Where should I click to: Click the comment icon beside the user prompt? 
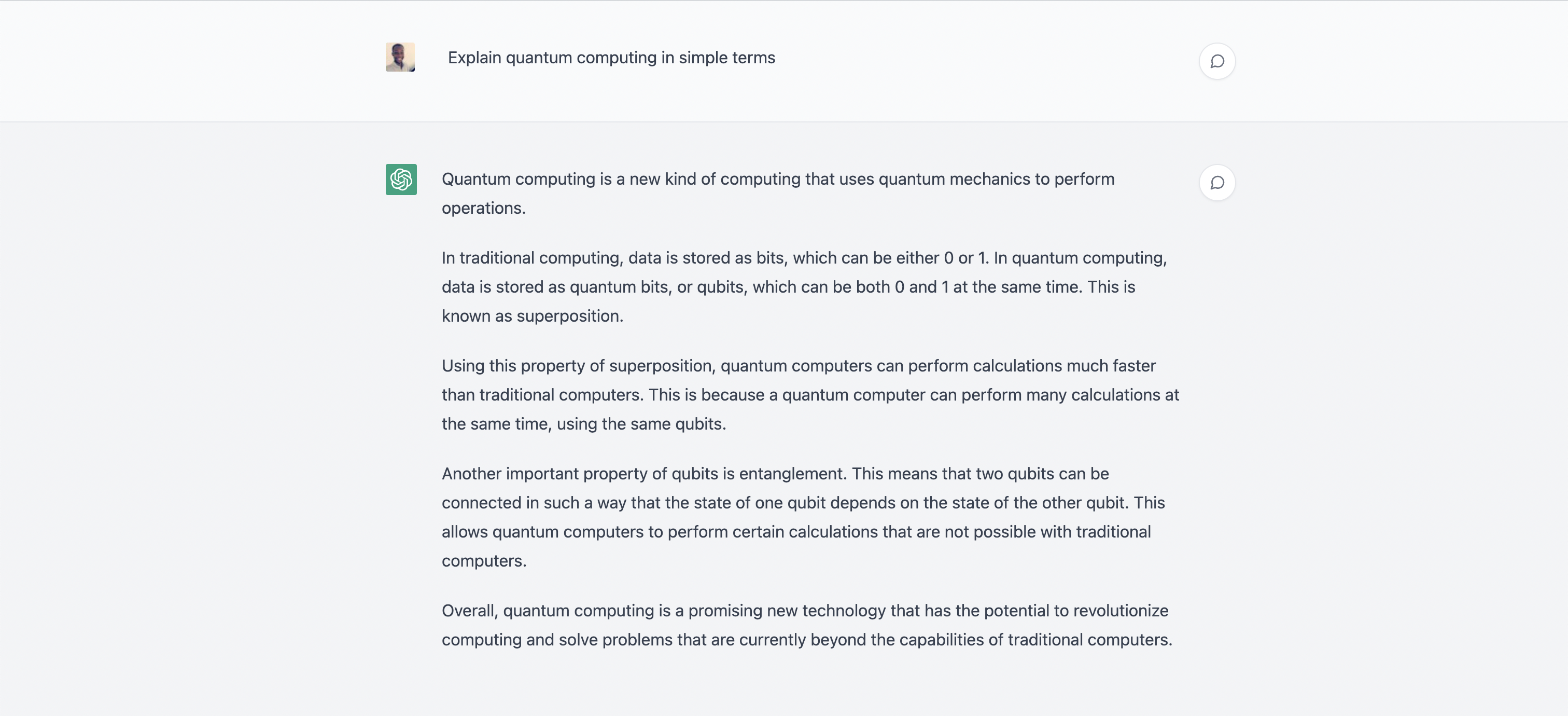click(x=1217, y=61)
